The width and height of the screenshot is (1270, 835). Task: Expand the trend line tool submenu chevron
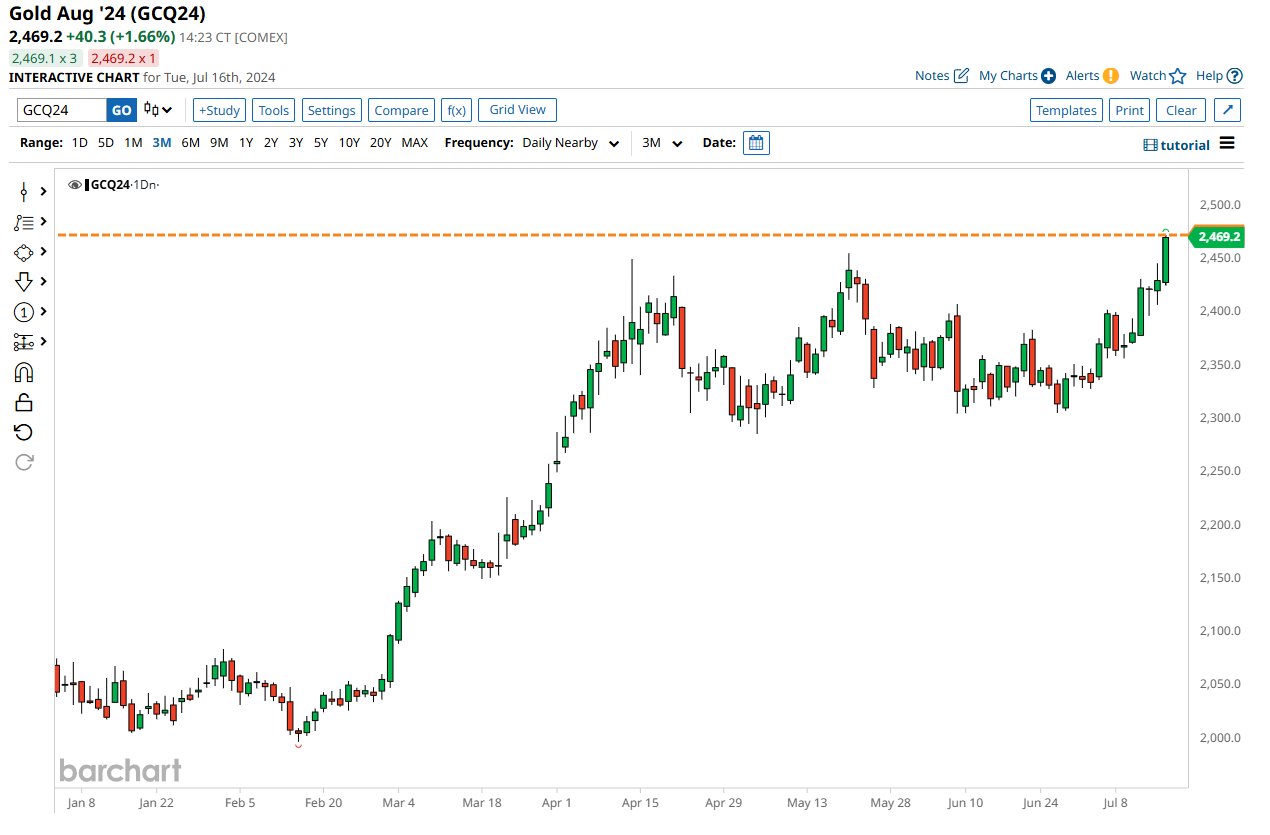pos(43,222)
